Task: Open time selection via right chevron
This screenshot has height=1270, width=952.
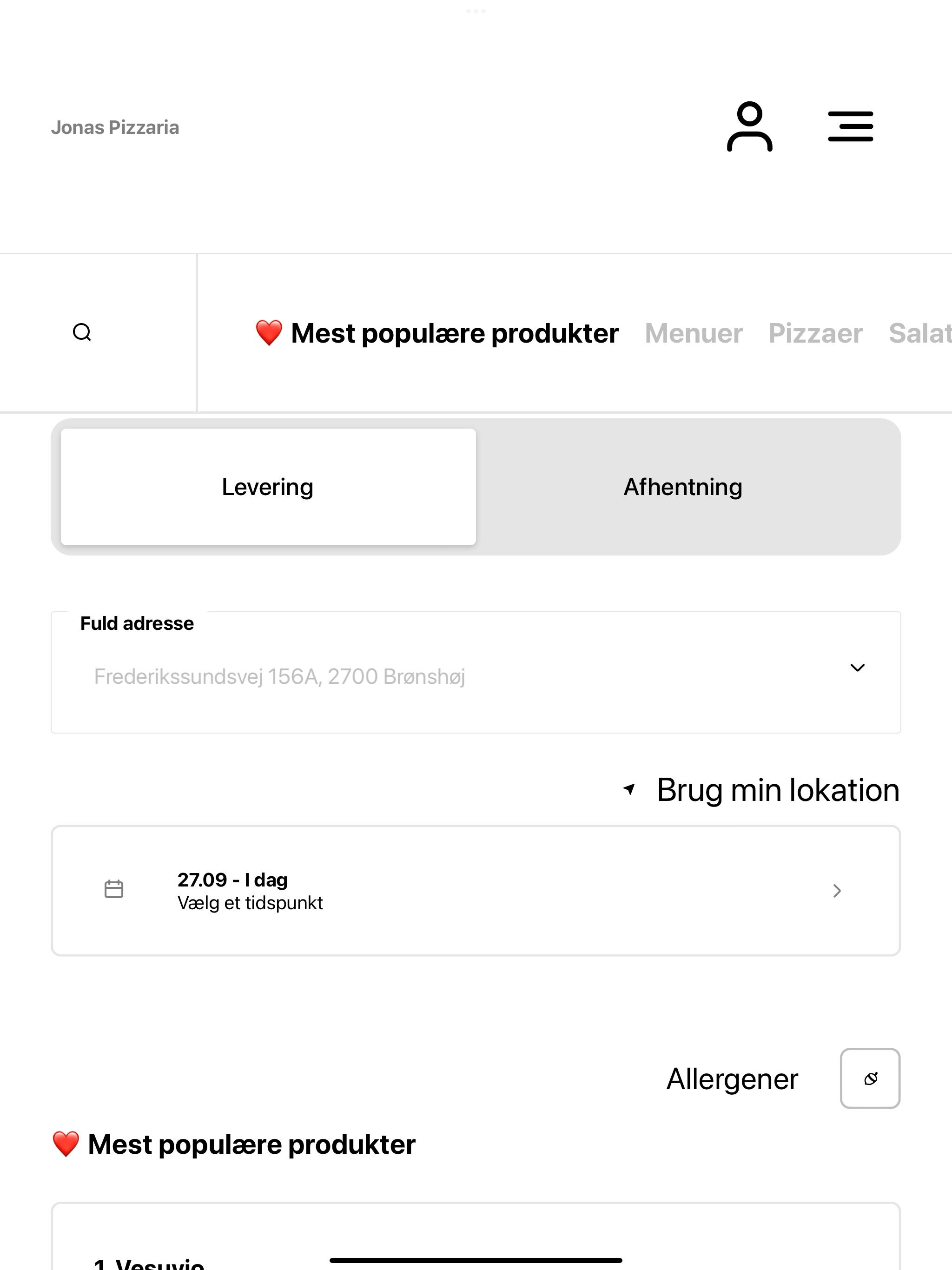Action: (837, 891)
